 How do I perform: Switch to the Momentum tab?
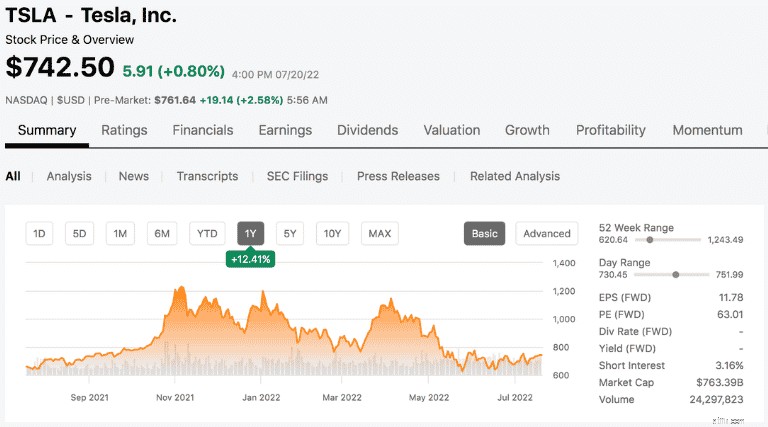coord(707,130)
